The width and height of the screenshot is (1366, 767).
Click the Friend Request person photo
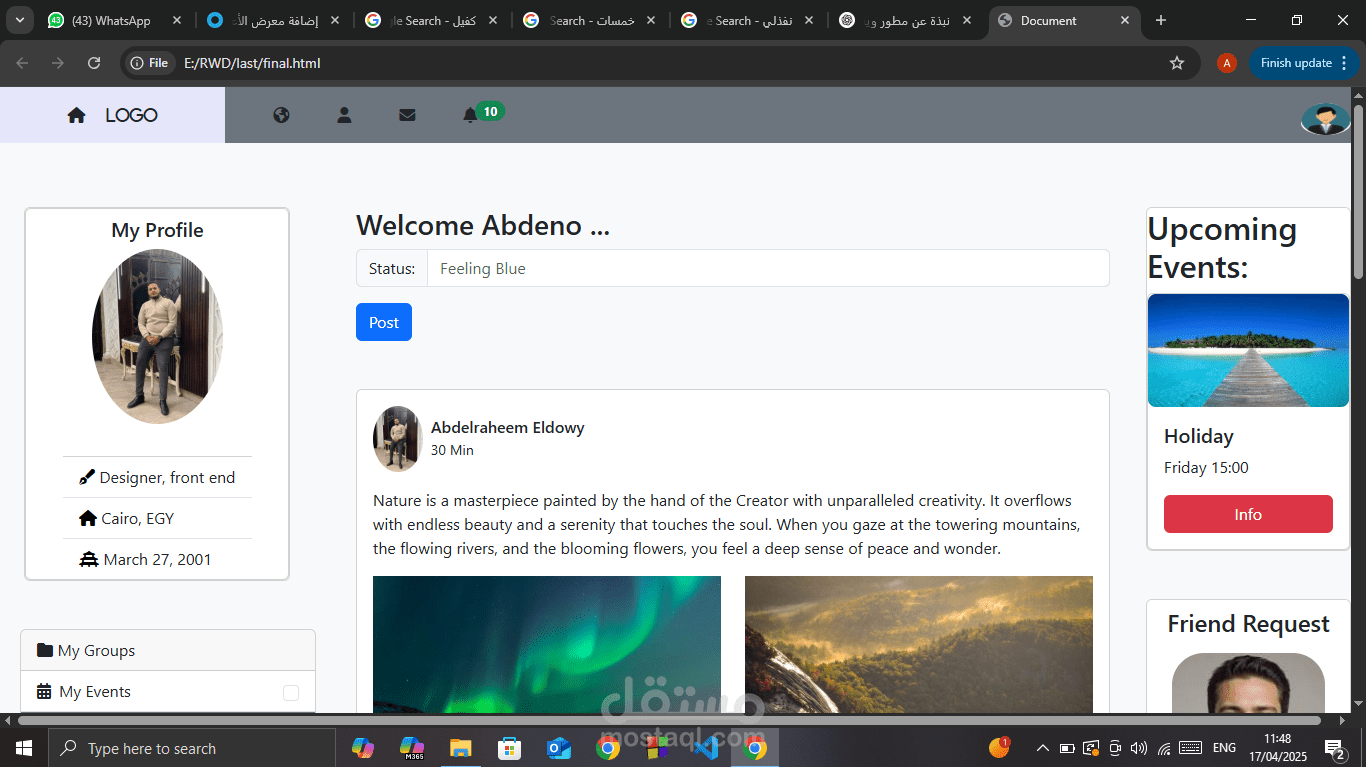[1248, 683]
